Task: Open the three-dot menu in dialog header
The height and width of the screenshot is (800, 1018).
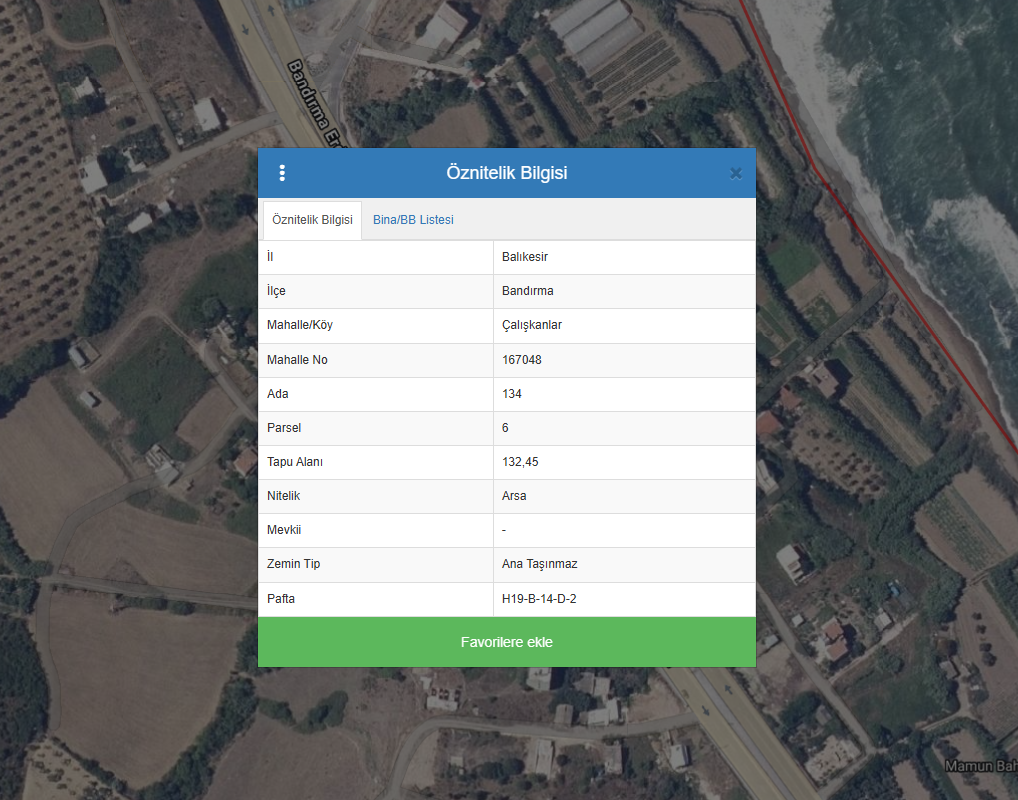Action: [x=282, y=173]
